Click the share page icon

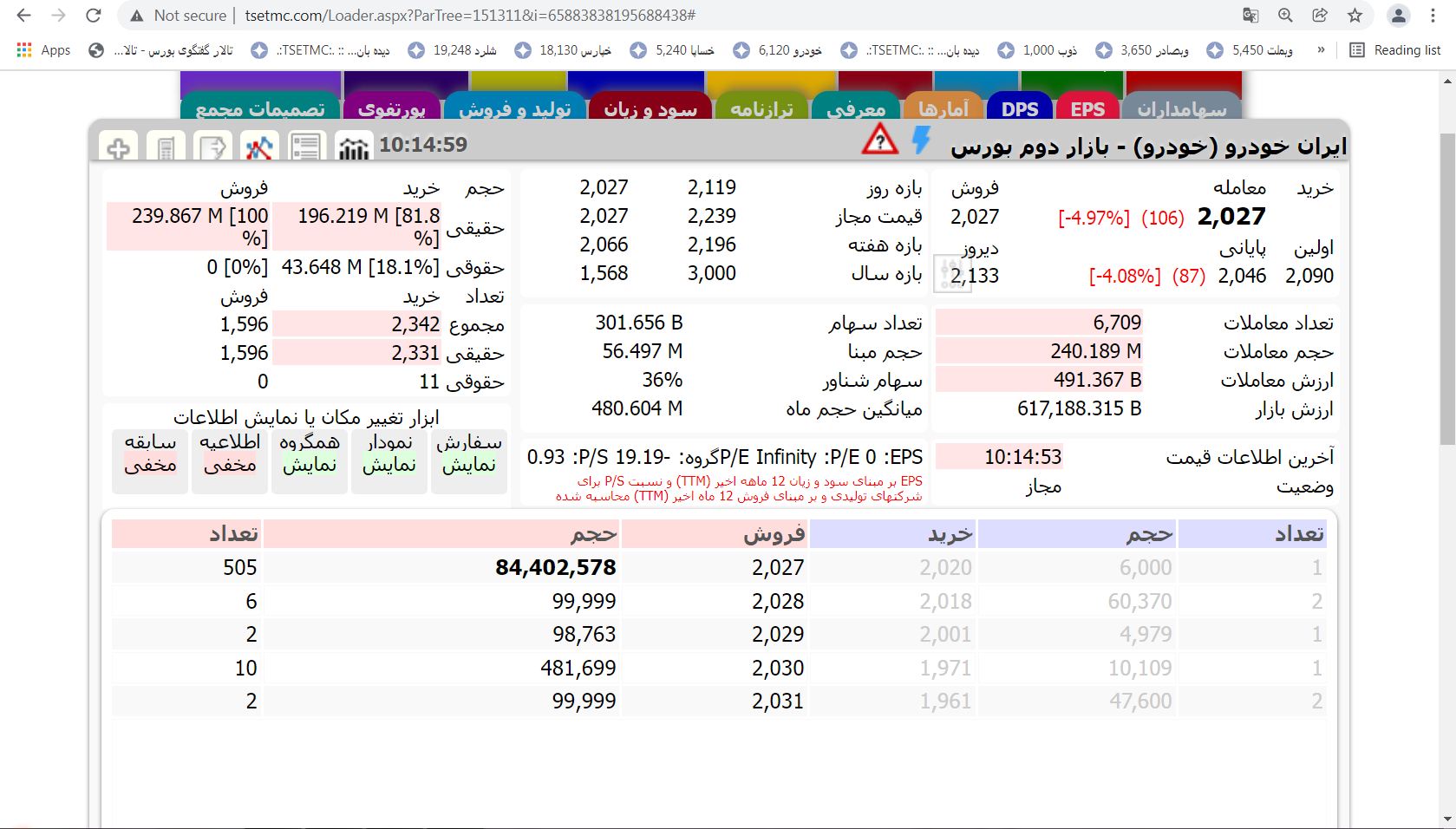1320,16
